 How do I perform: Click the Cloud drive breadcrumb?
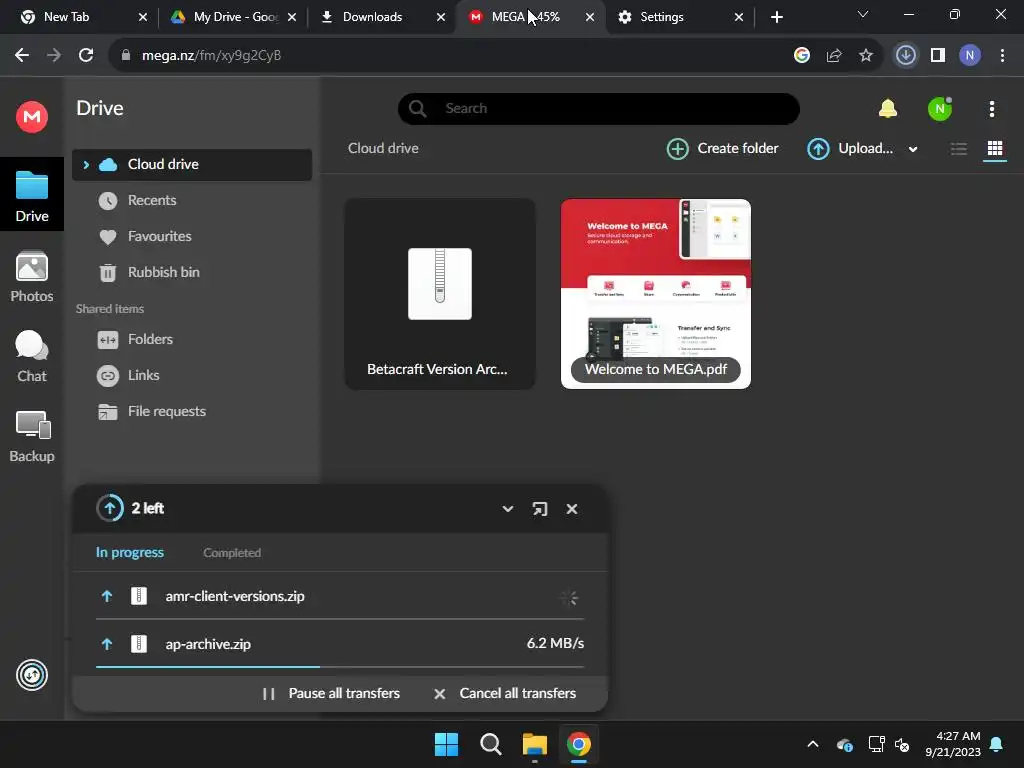point(383,148)
